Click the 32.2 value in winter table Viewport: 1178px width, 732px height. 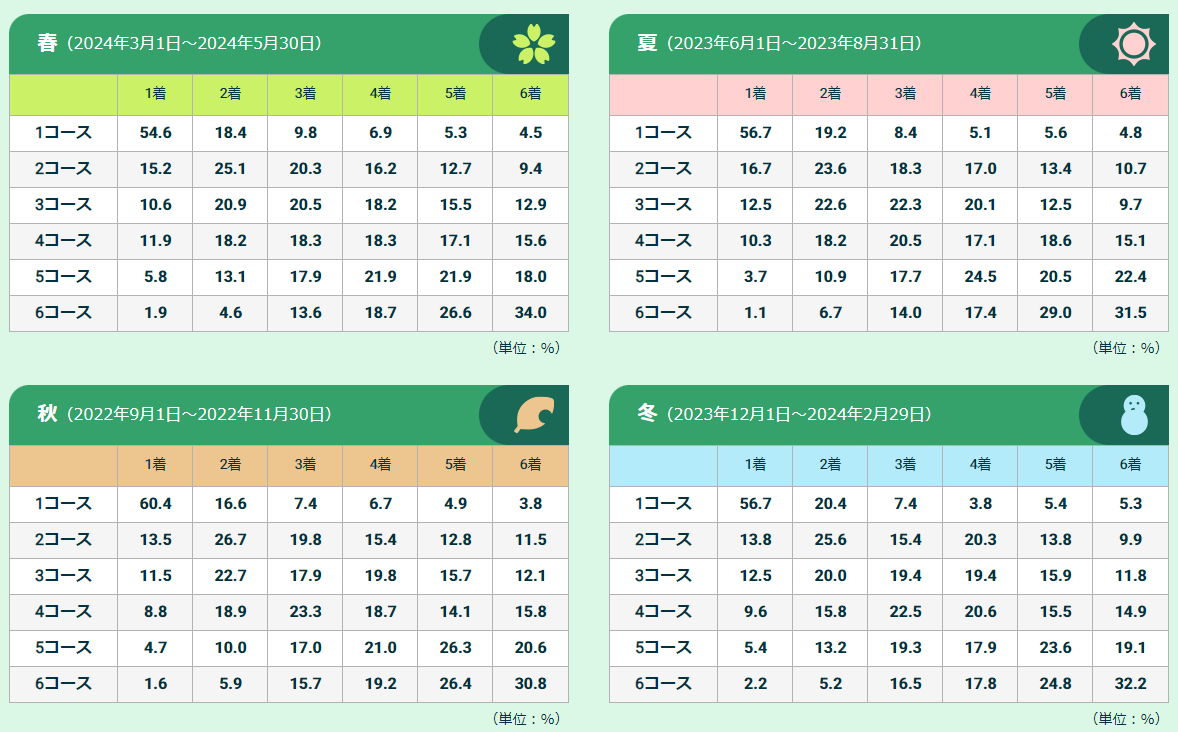[1130, 684]
